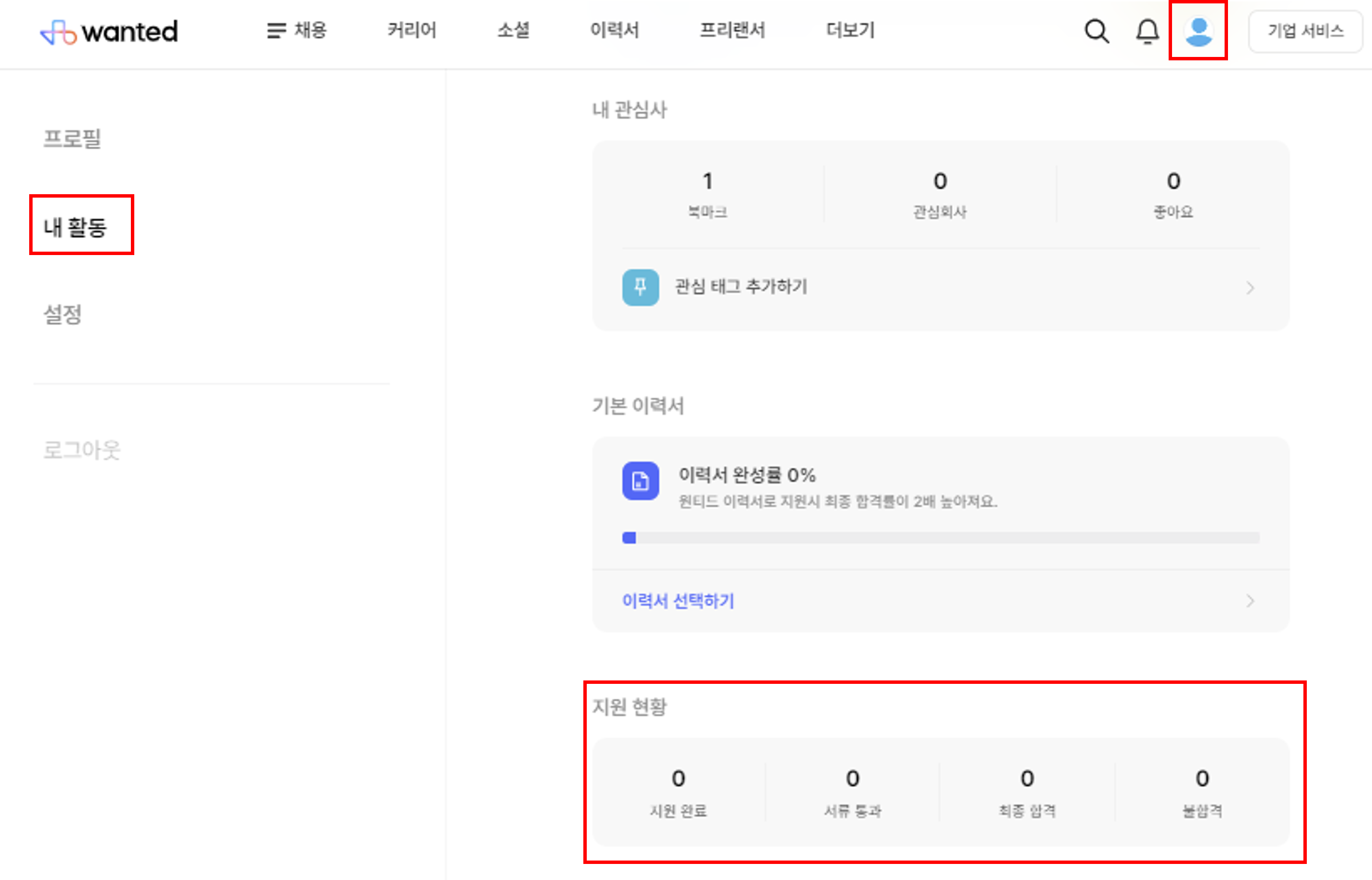Screen dimensions: 1372x880
Task: Click the 기본 이력서 heading
Action: (x=638, y=406)
